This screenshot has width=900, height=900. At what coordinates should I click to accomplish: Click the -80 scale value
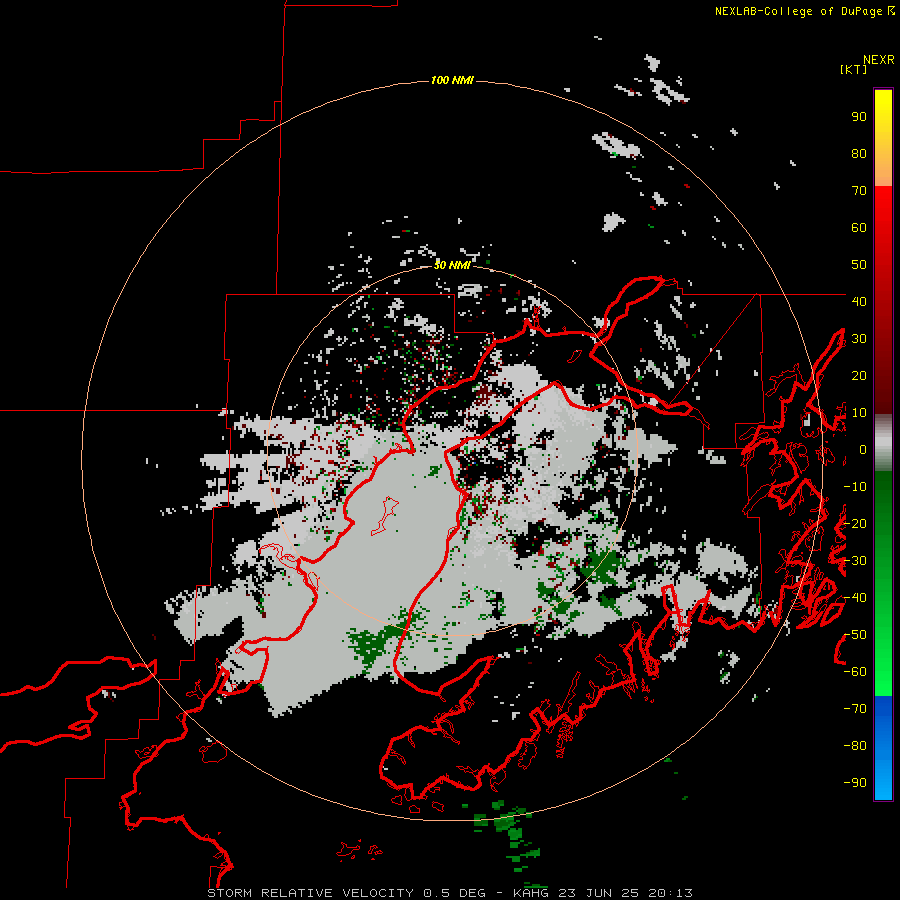pos(855,746)
